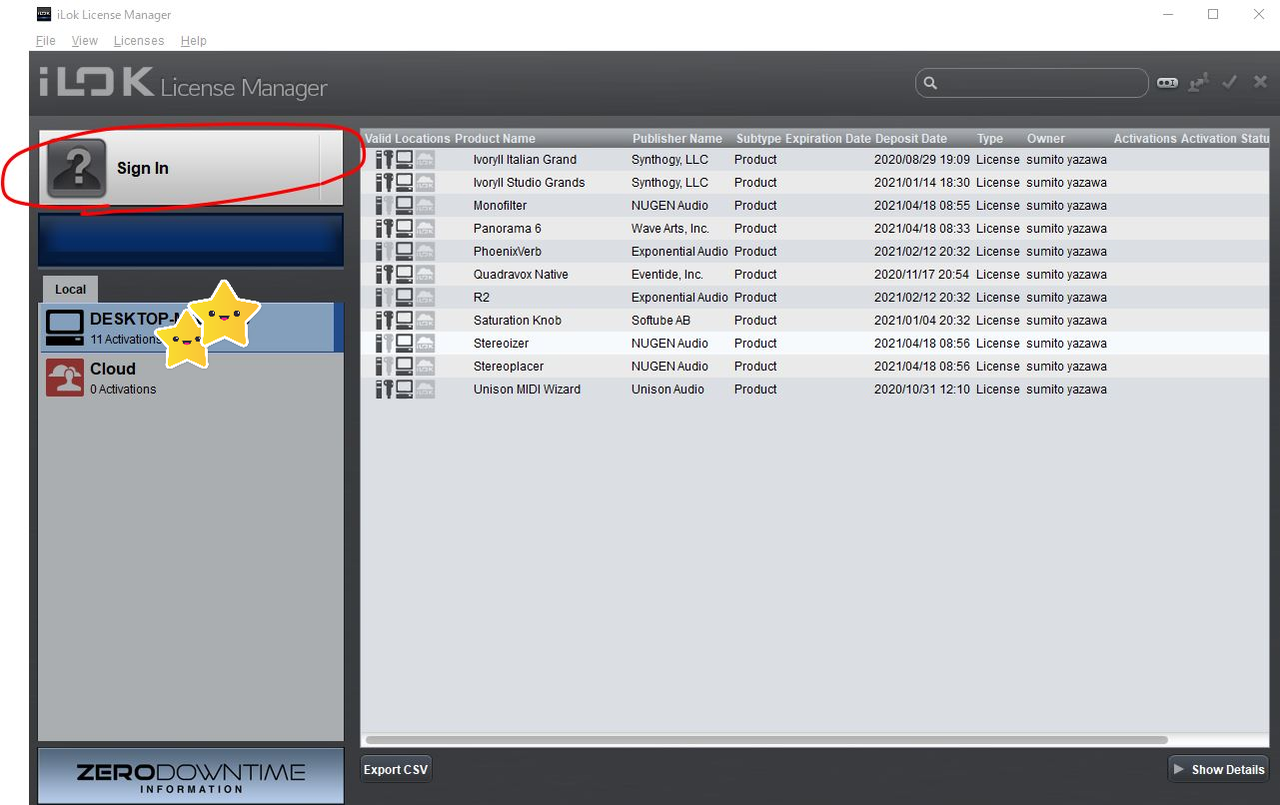This screenshot has width=1280, height=805.
Task: Click the Valid Locations column header
Action: (x=408, y=138)
